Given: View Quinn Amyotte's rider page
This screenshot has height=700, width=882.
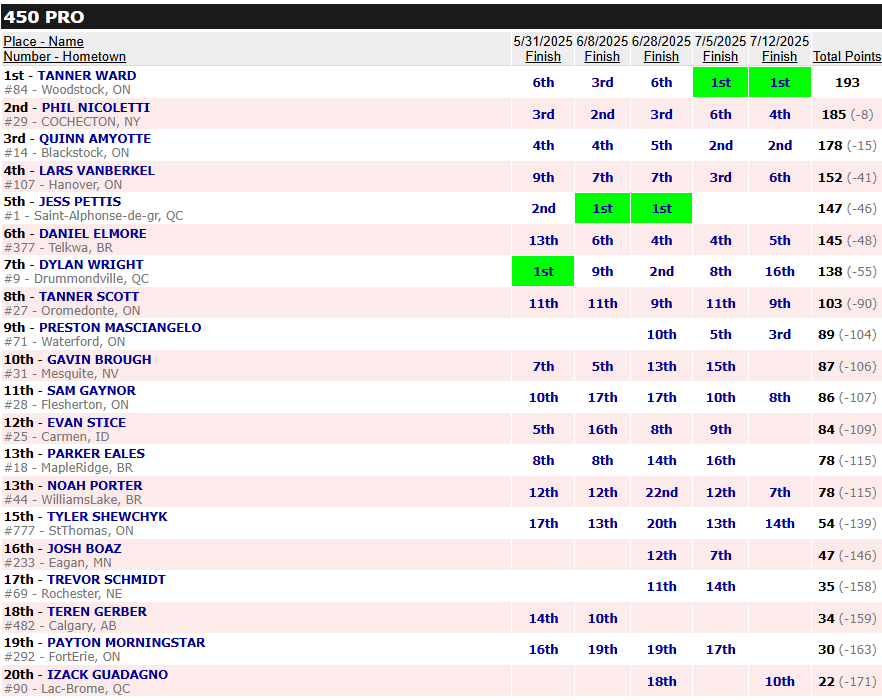Looking at the screenshot, I should (x=95, y=139).
